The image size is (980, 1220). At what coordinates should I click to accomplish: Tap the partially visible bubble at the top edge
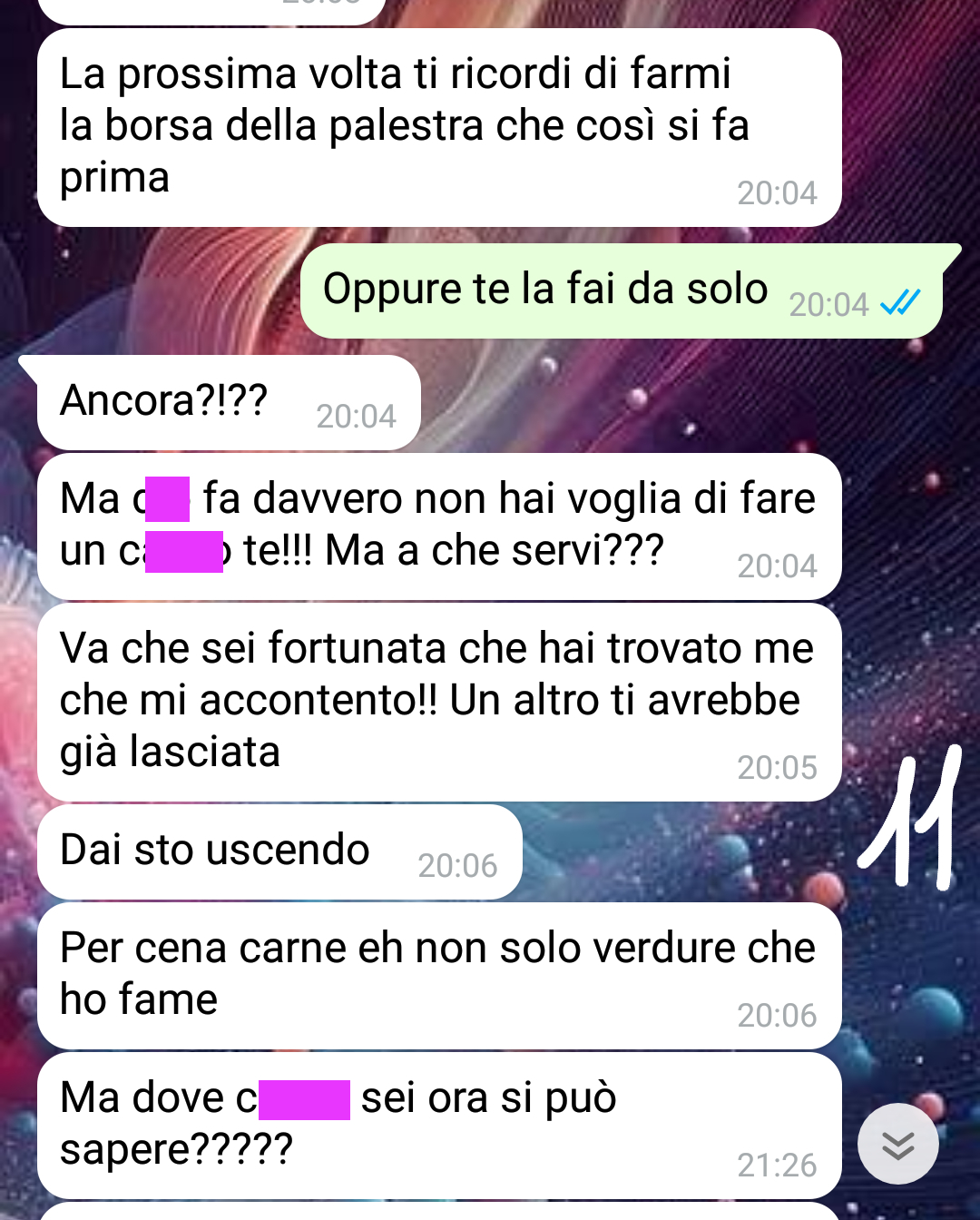pos(212,11)
